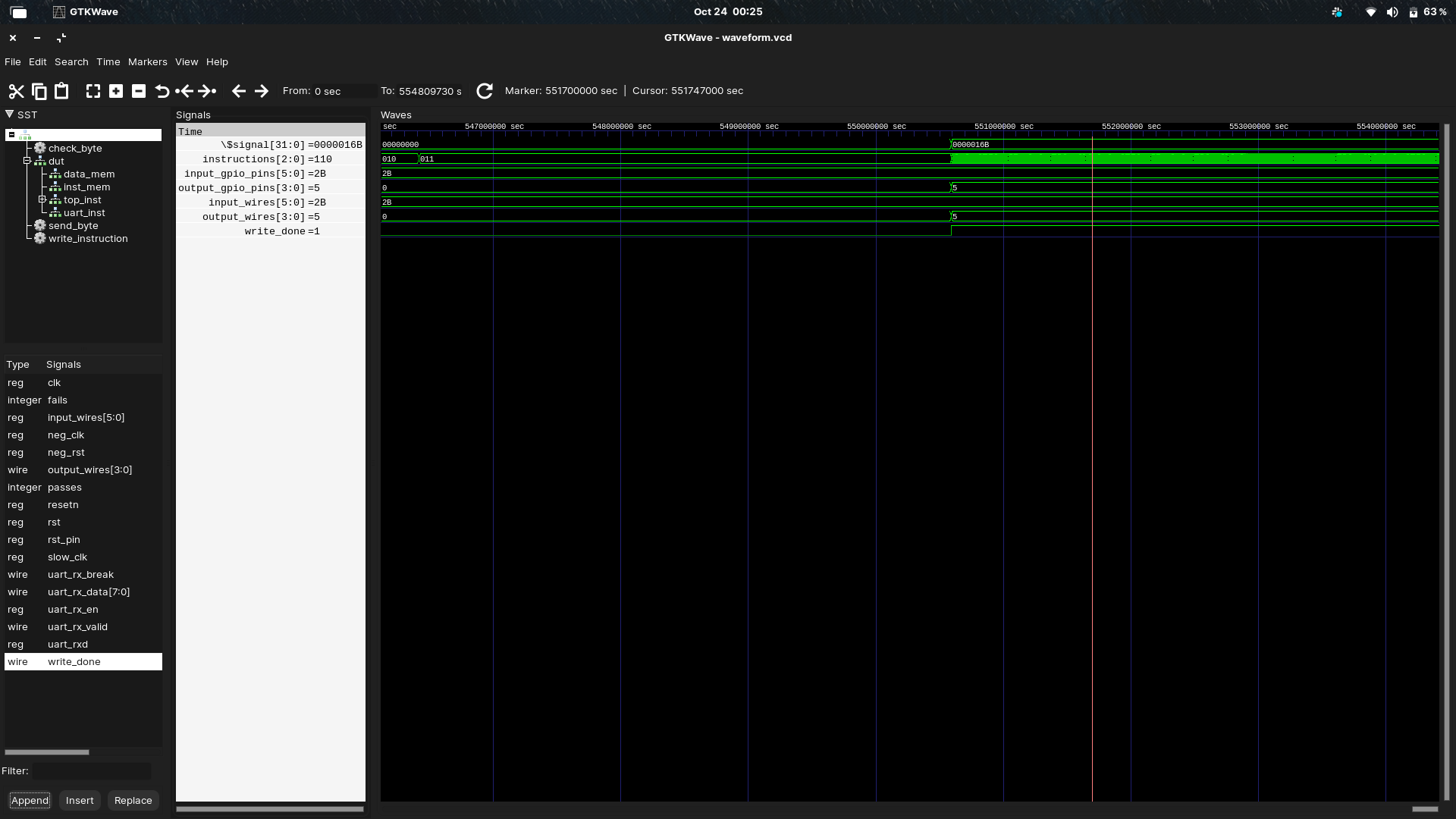Screen dimensions: 1456x819
Task: Click the Replace button
Action: 133,801
